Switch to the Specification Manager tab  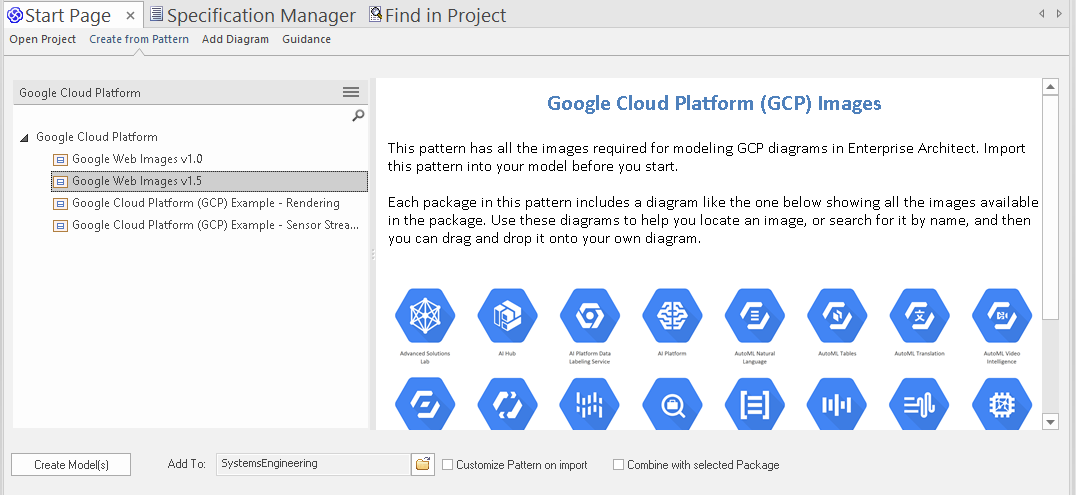click(x=252, y=15)
